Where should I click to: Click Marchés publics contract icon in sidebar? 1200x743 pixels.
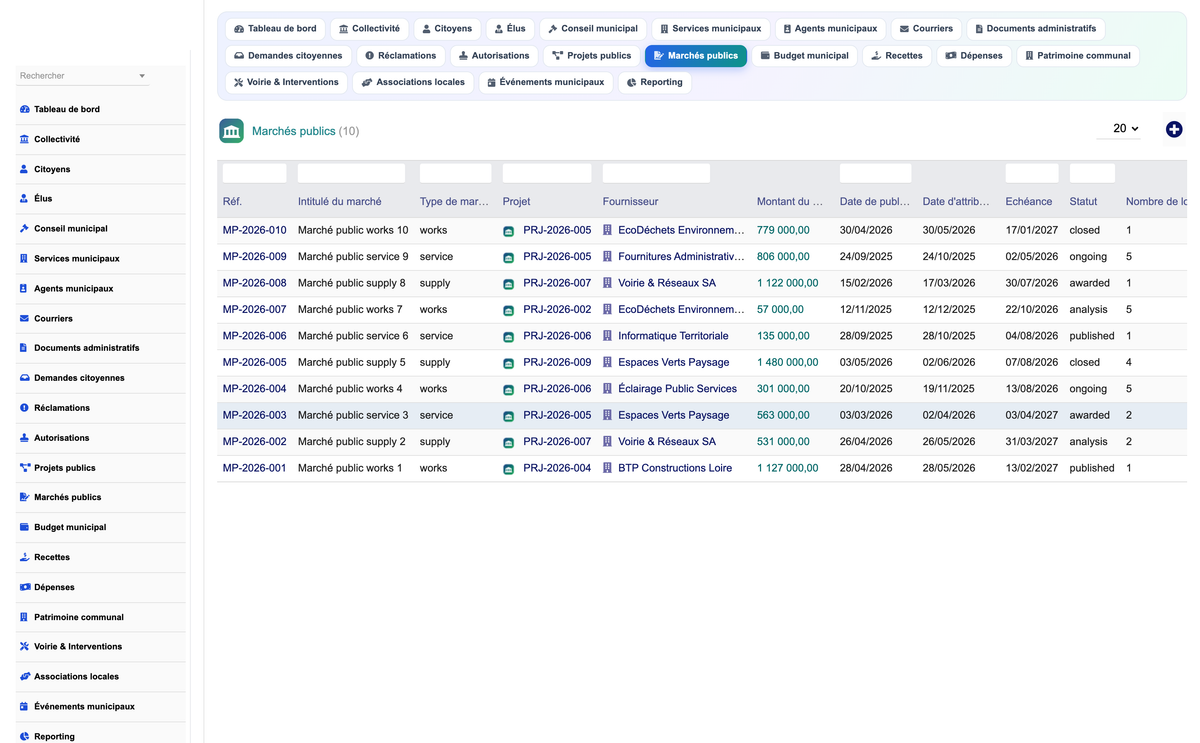25,497
